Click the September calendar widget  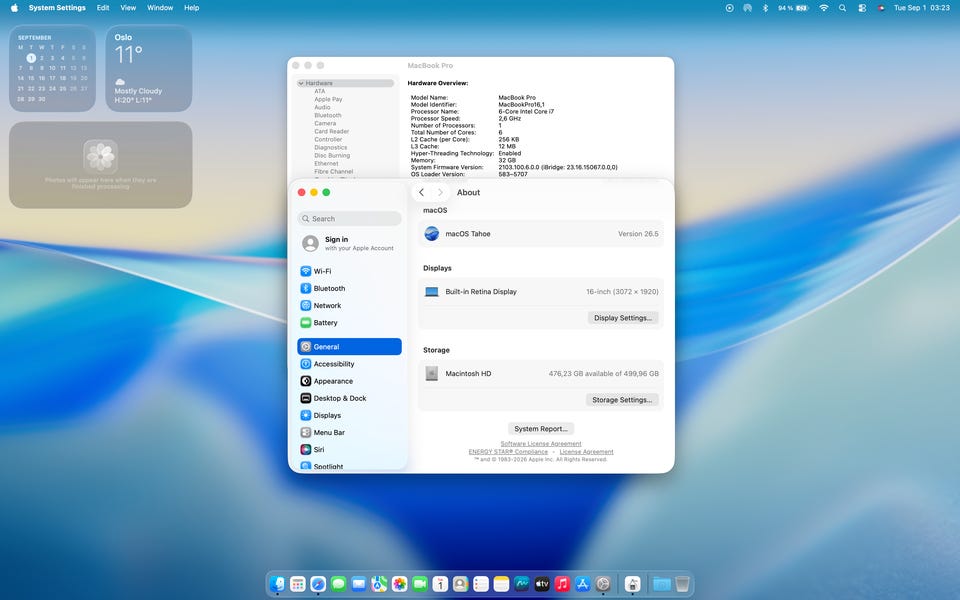pos(52,68)
